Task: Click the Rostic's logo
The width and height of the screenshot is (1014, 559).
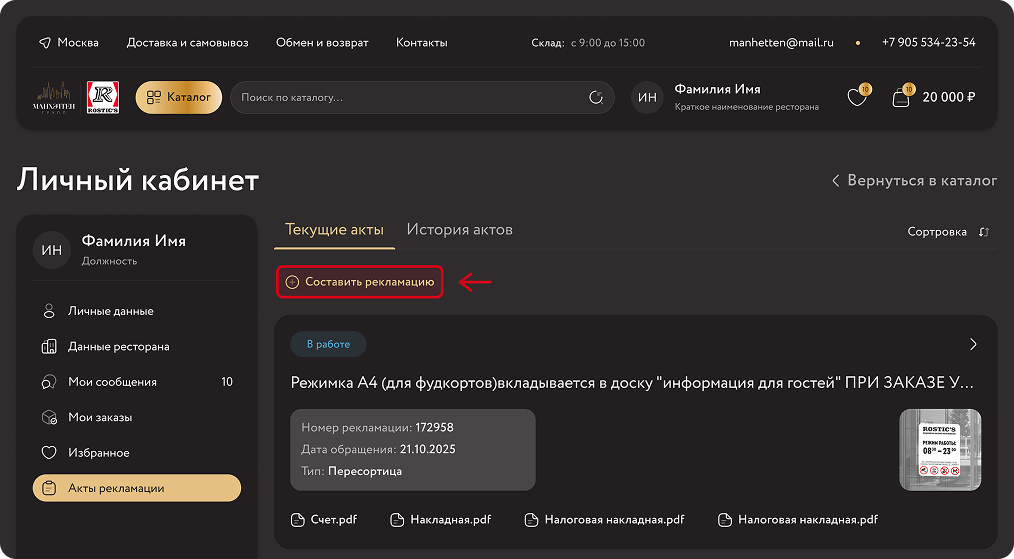Action: click(x=103, y=97)
